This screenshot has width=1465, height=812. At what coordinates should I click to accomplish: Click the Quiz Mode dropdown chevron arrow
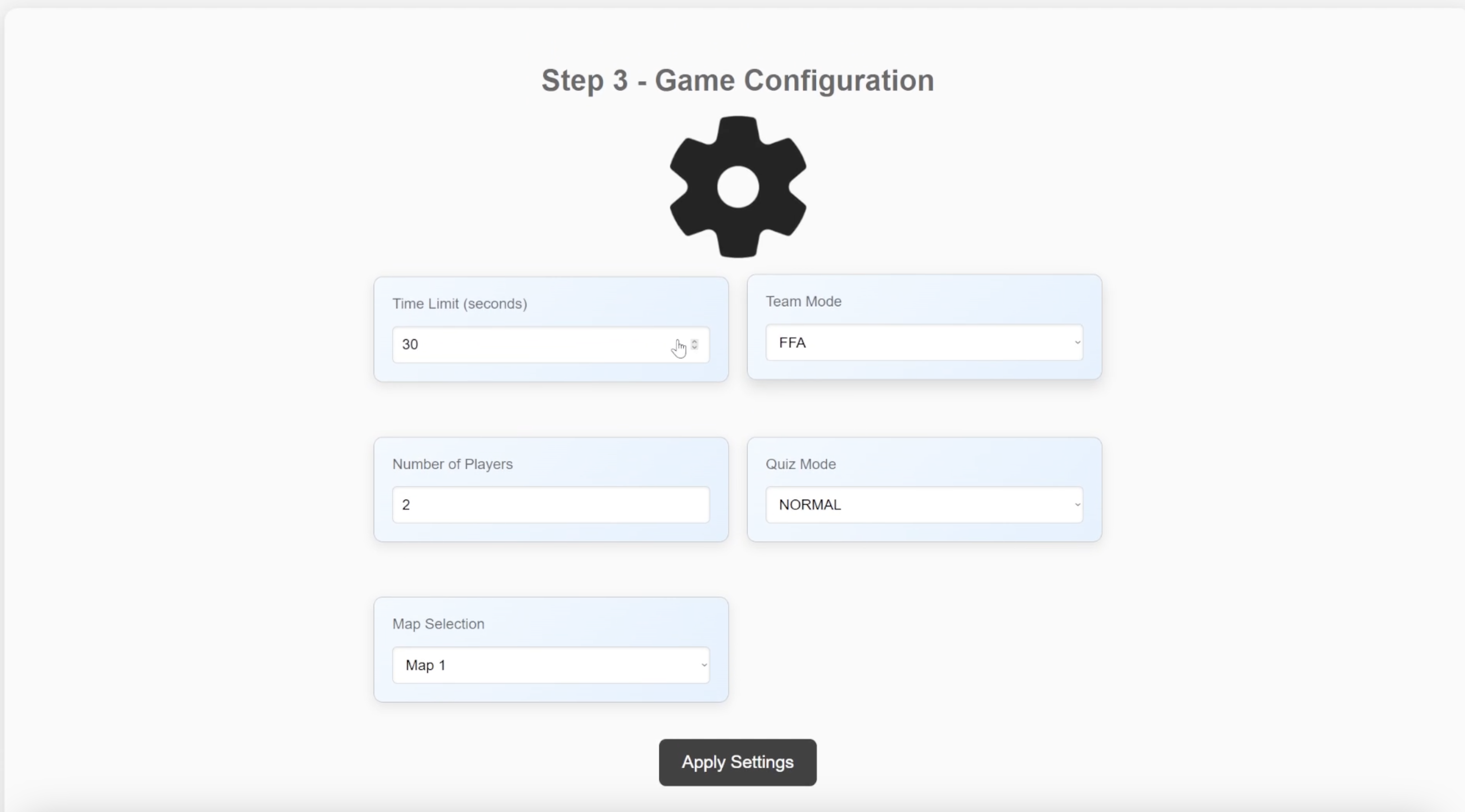pos(1077,505)
